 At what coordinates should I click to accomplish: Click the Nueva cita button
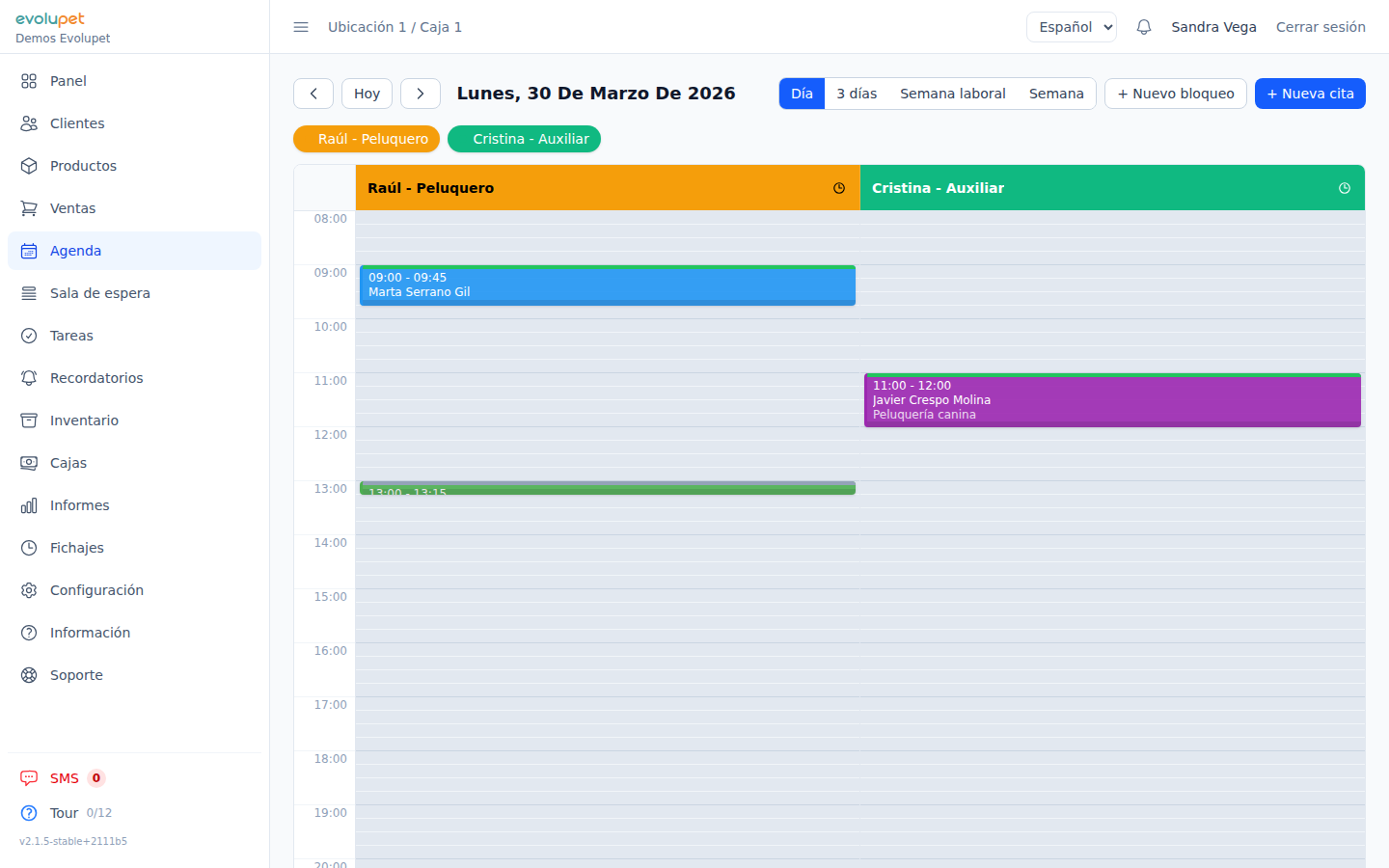tap(1310, 94)
